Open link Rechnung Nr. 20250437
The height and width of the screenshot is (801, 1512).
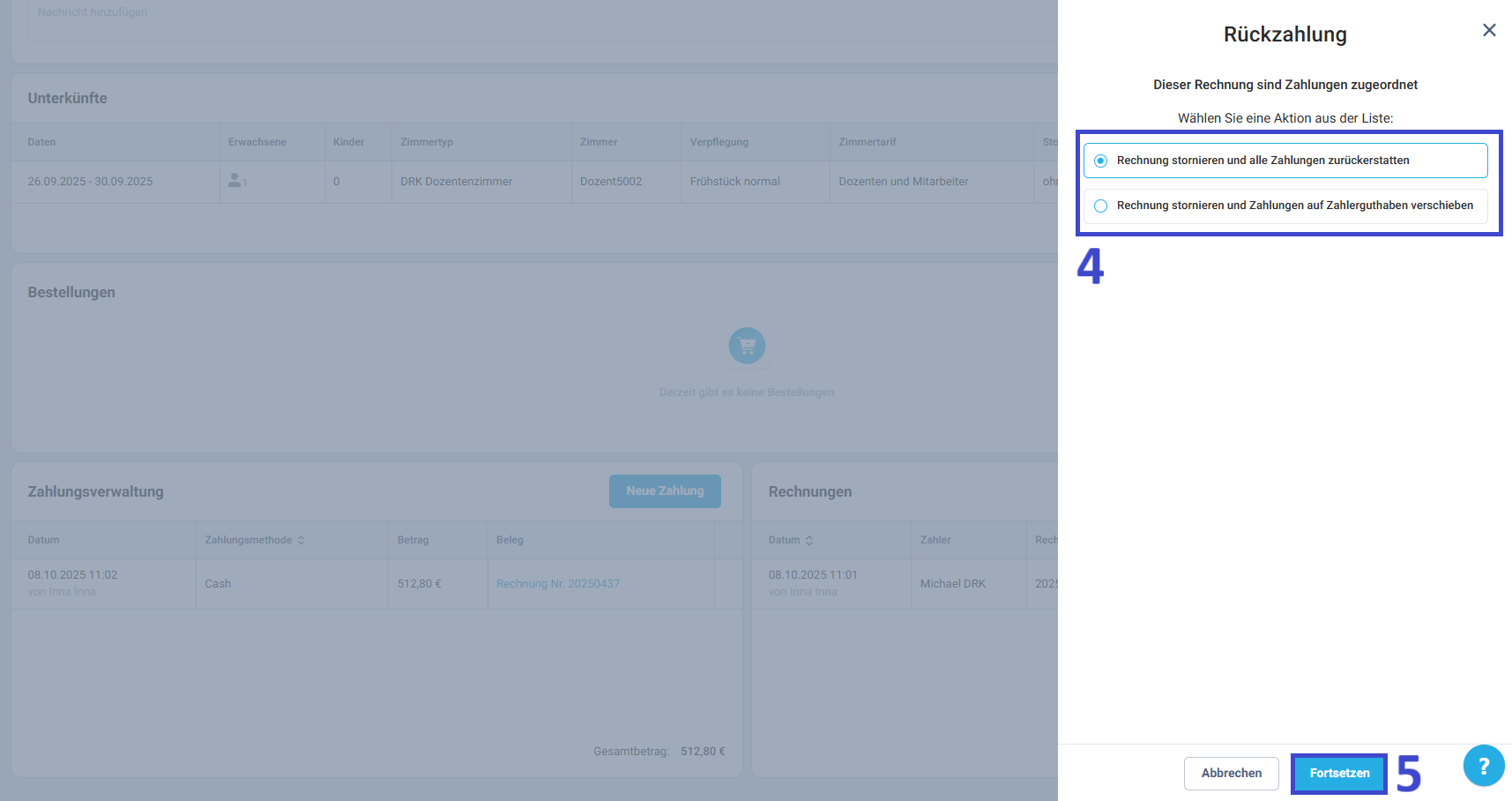pyautogui.click(x=558, y=584)
